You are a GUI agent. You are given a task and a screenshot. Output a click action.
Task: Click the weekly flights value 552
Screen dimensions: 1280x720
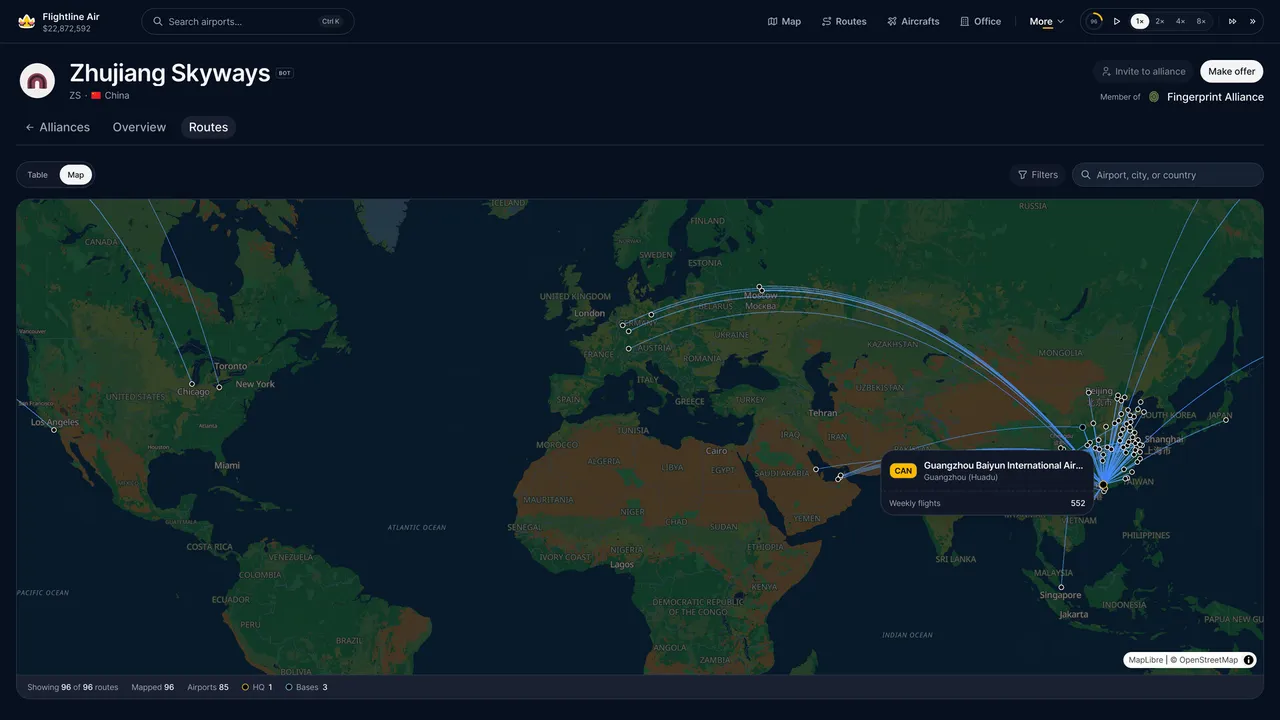pyautogui.click(x=1078, y=503)
